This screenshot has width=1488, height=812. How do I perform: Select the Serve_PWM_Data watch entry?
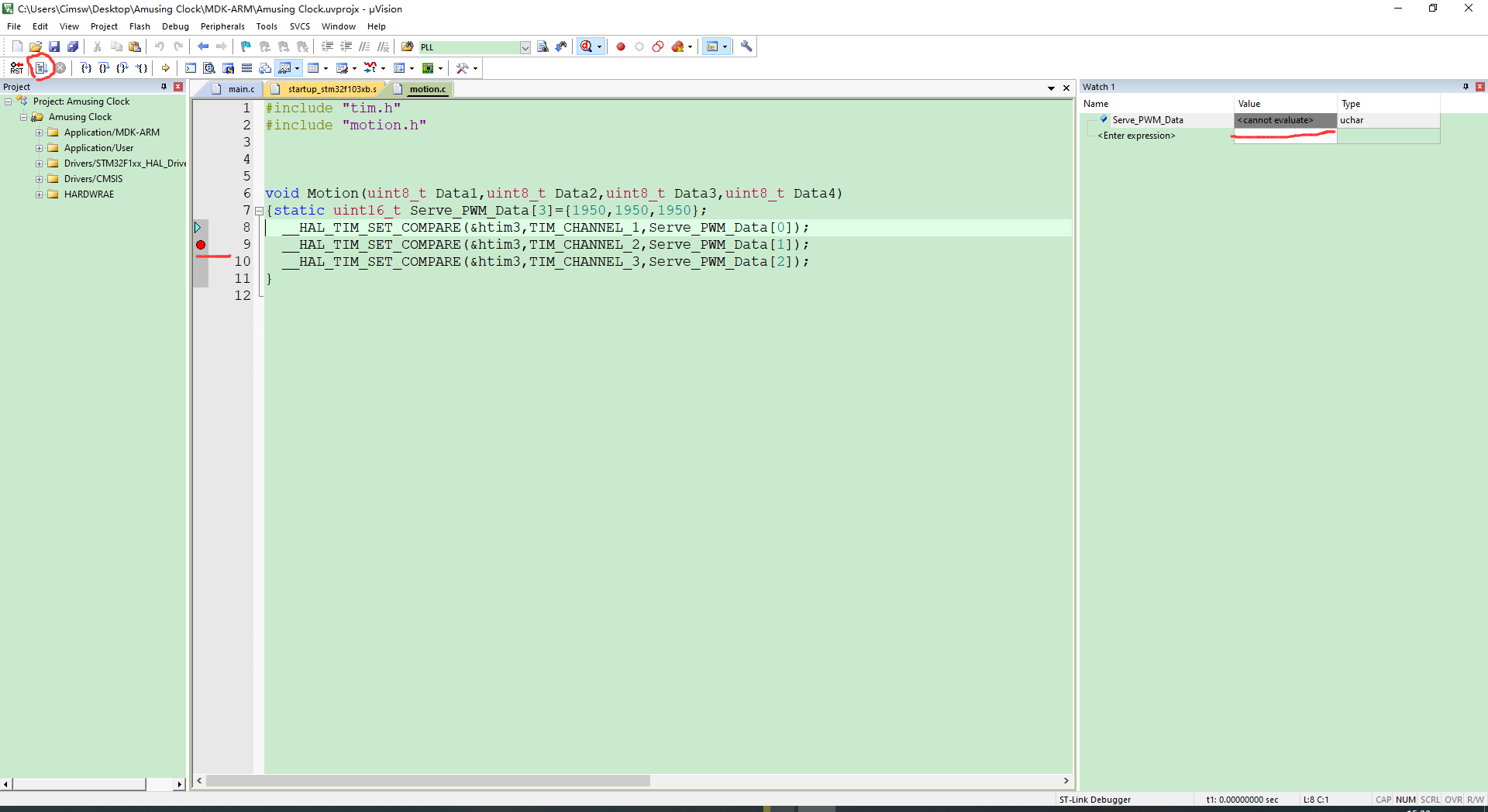1148,120
